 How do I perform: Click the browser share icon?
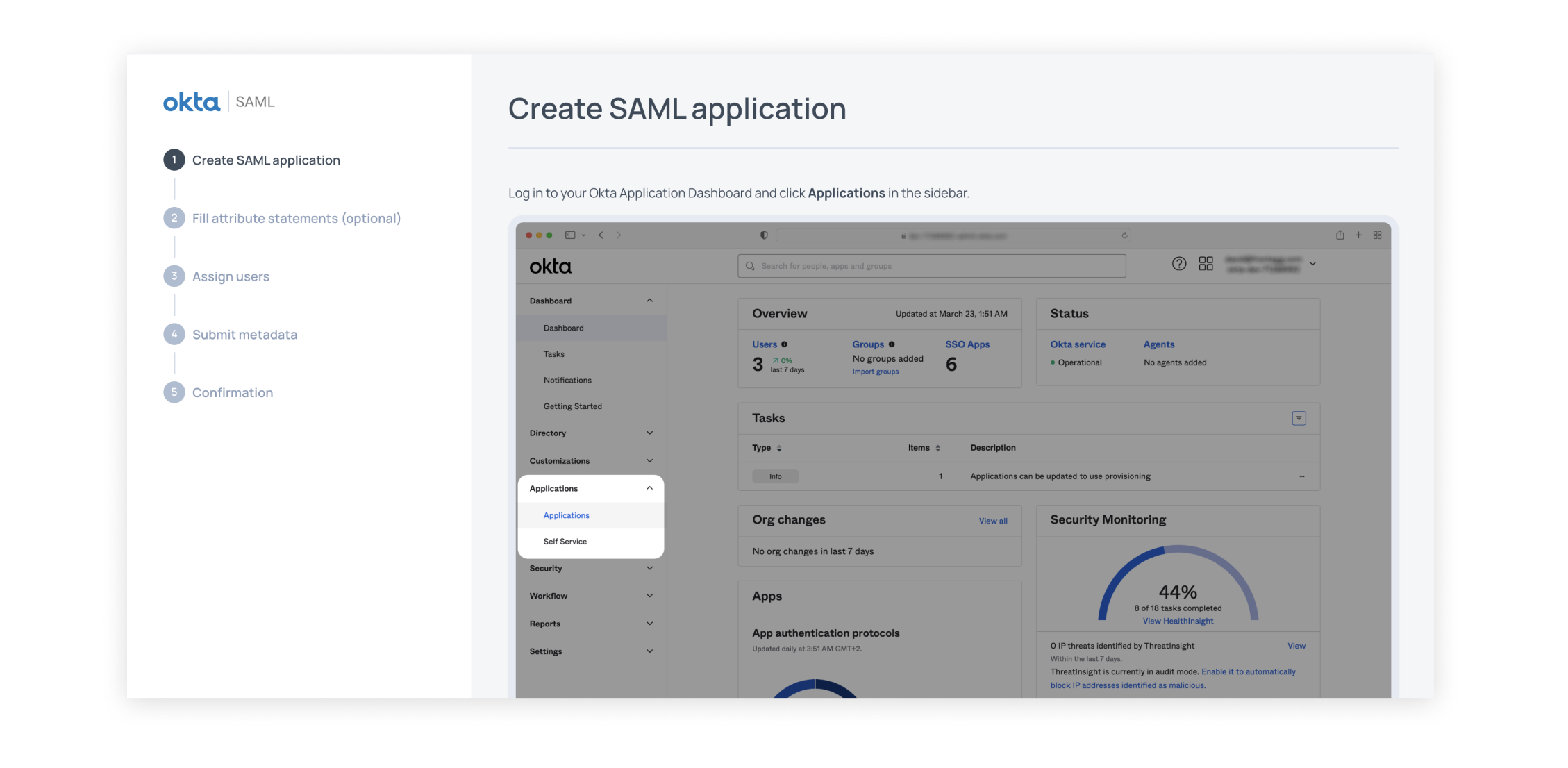click(1340, 235)
